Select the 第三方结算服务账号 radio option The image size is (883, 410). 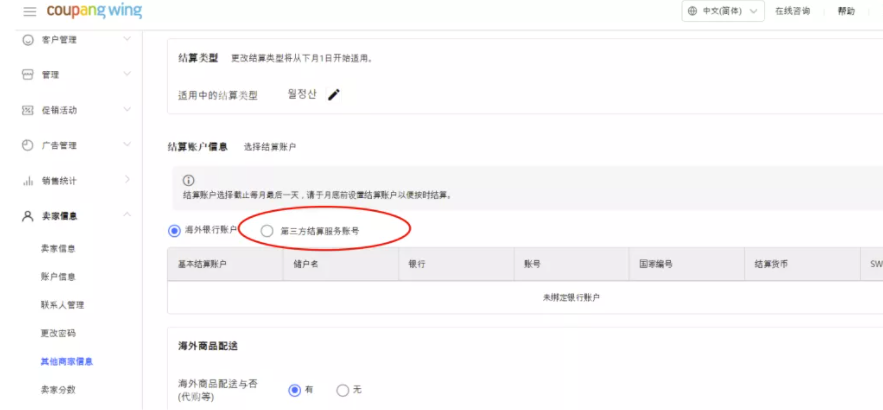267,231
